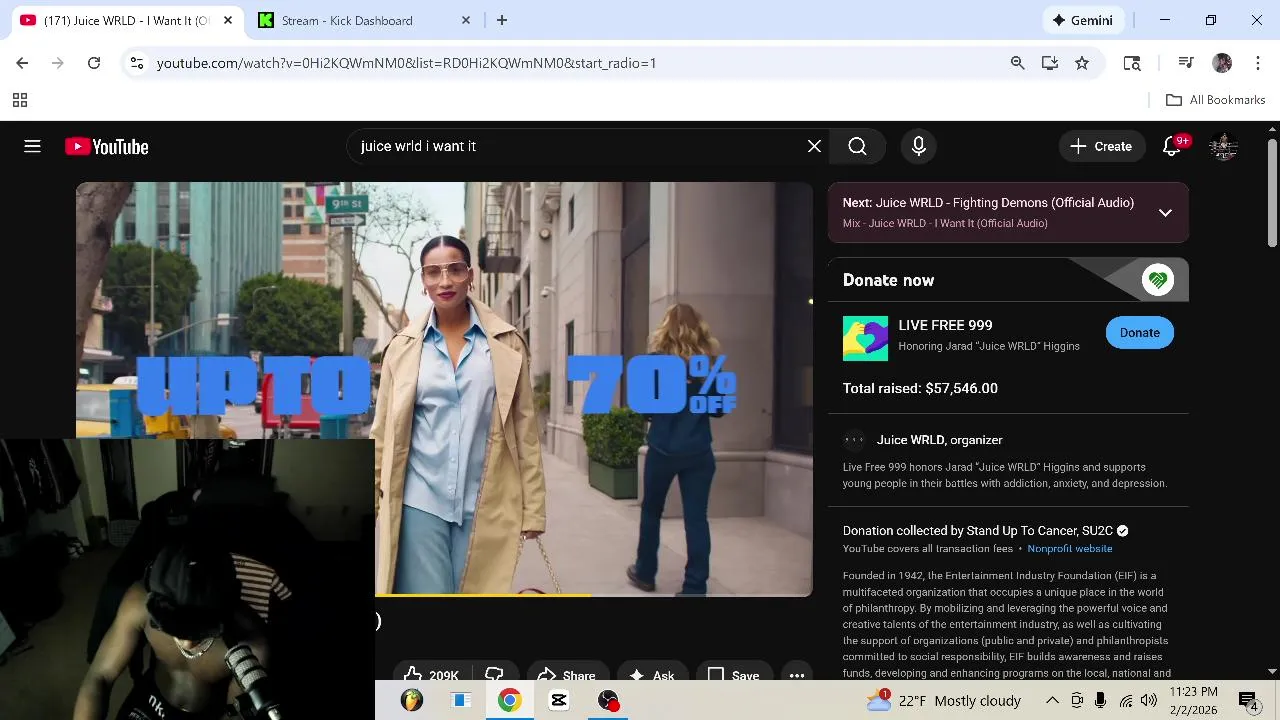Open the weather widget showing 22°F
The height and width of the screenshot is (720, 1280).
pyautogui.click(x=944, y=701)
